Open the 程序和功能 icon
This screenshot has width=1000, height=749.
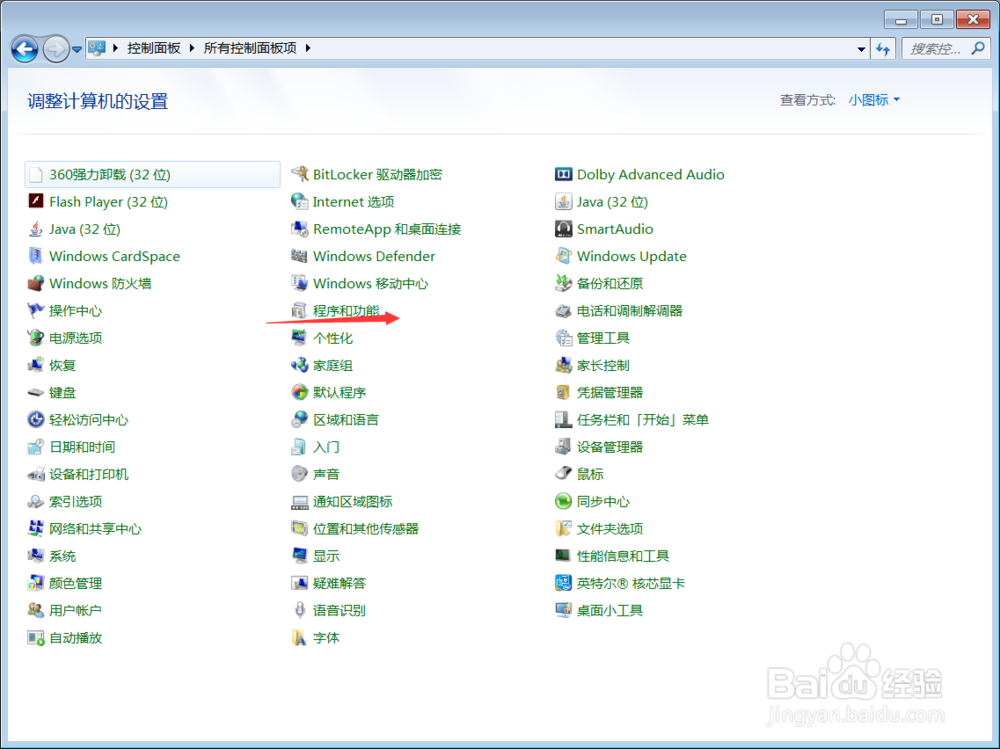click(300, 311)
